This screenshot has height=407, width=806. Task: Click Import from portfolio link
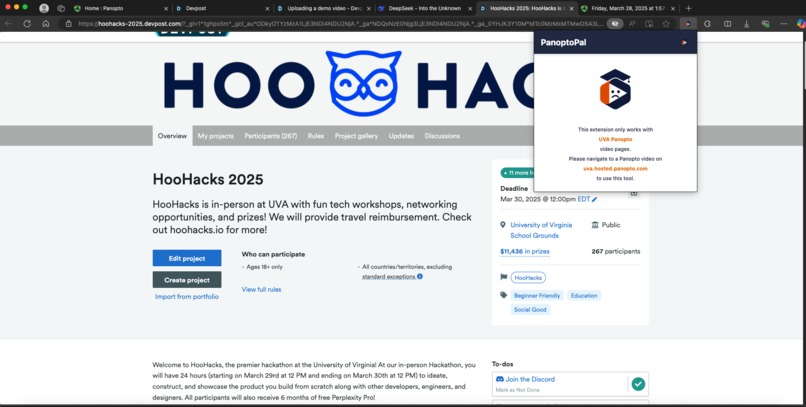187,297
